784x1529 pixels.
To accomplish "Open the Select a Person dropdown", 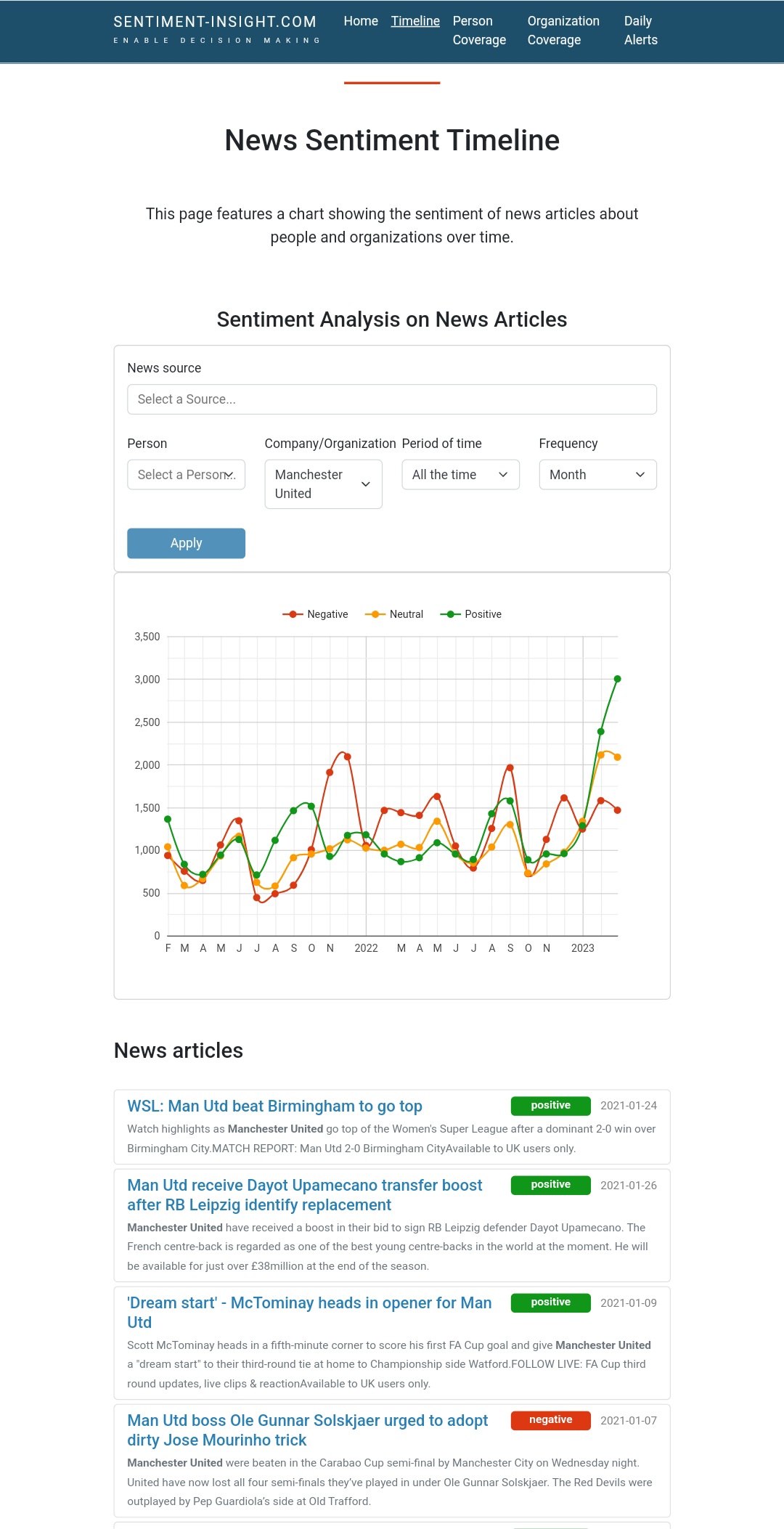I will tap(187, 475).
